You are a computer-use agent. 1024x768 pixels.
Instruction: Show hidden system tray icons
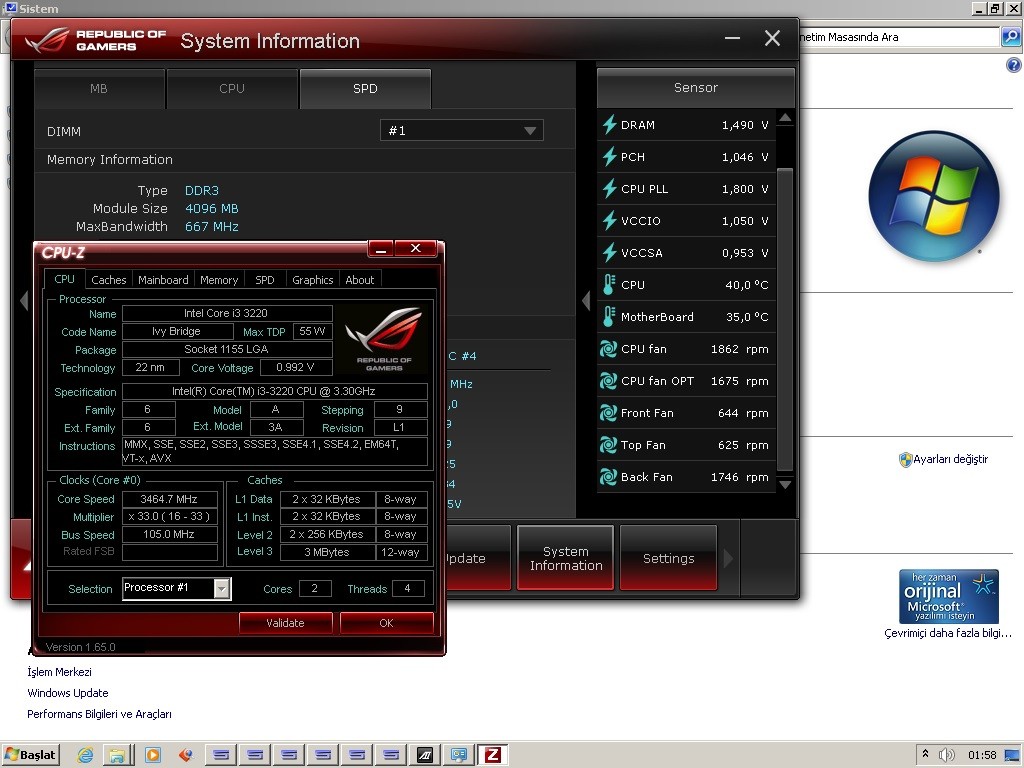(926, 755)
